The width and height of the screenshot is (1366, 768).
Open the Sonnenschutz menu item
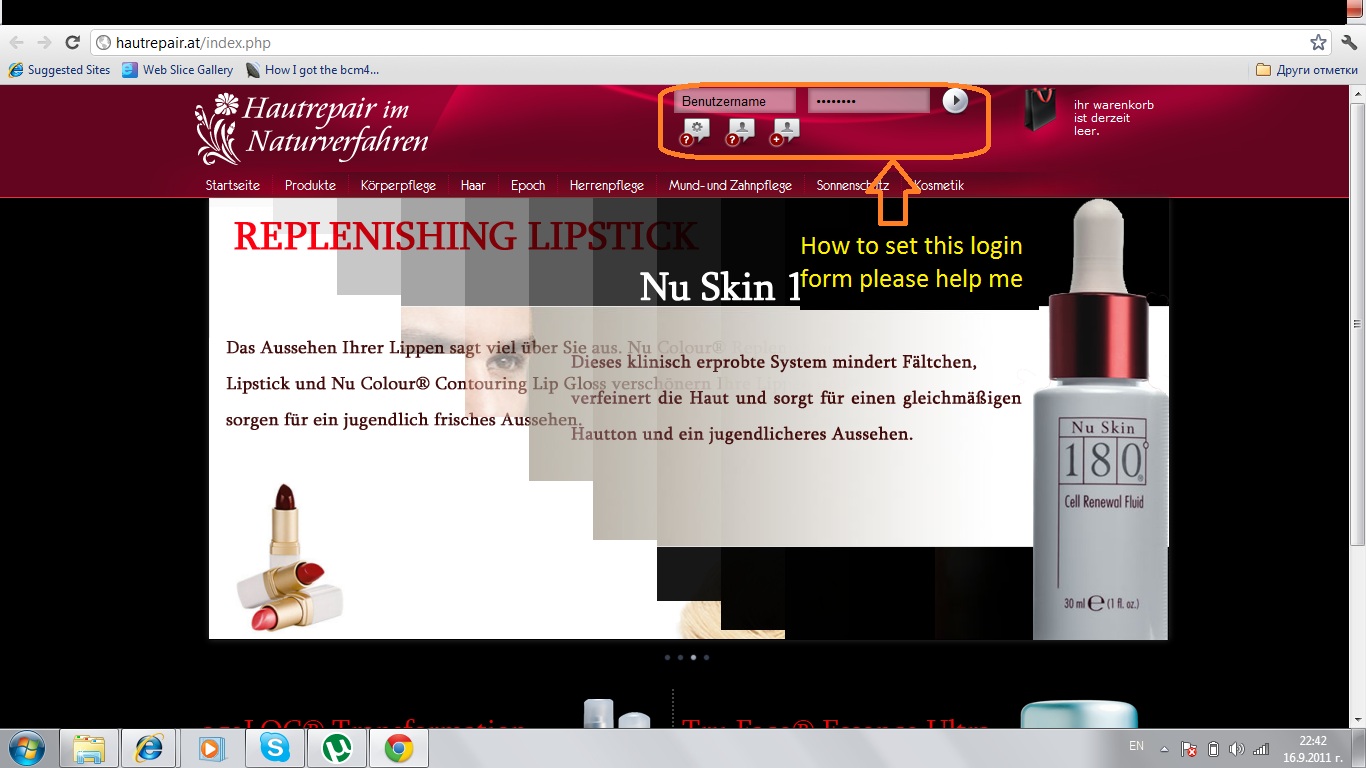(852, 185)
